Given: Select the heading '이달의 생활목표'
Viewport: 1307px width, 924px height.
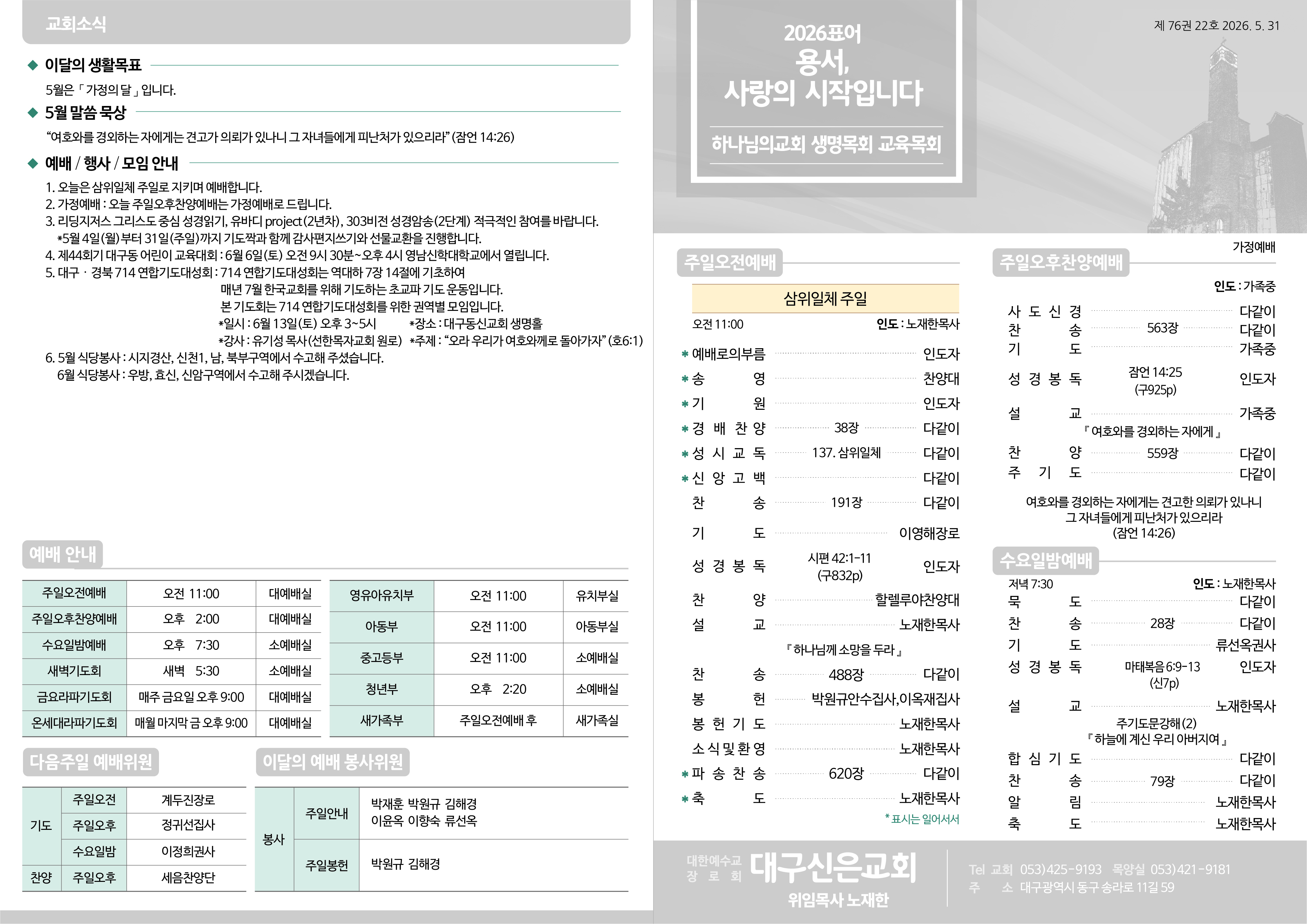Looking at the screenshot, I should click(93, 65).
